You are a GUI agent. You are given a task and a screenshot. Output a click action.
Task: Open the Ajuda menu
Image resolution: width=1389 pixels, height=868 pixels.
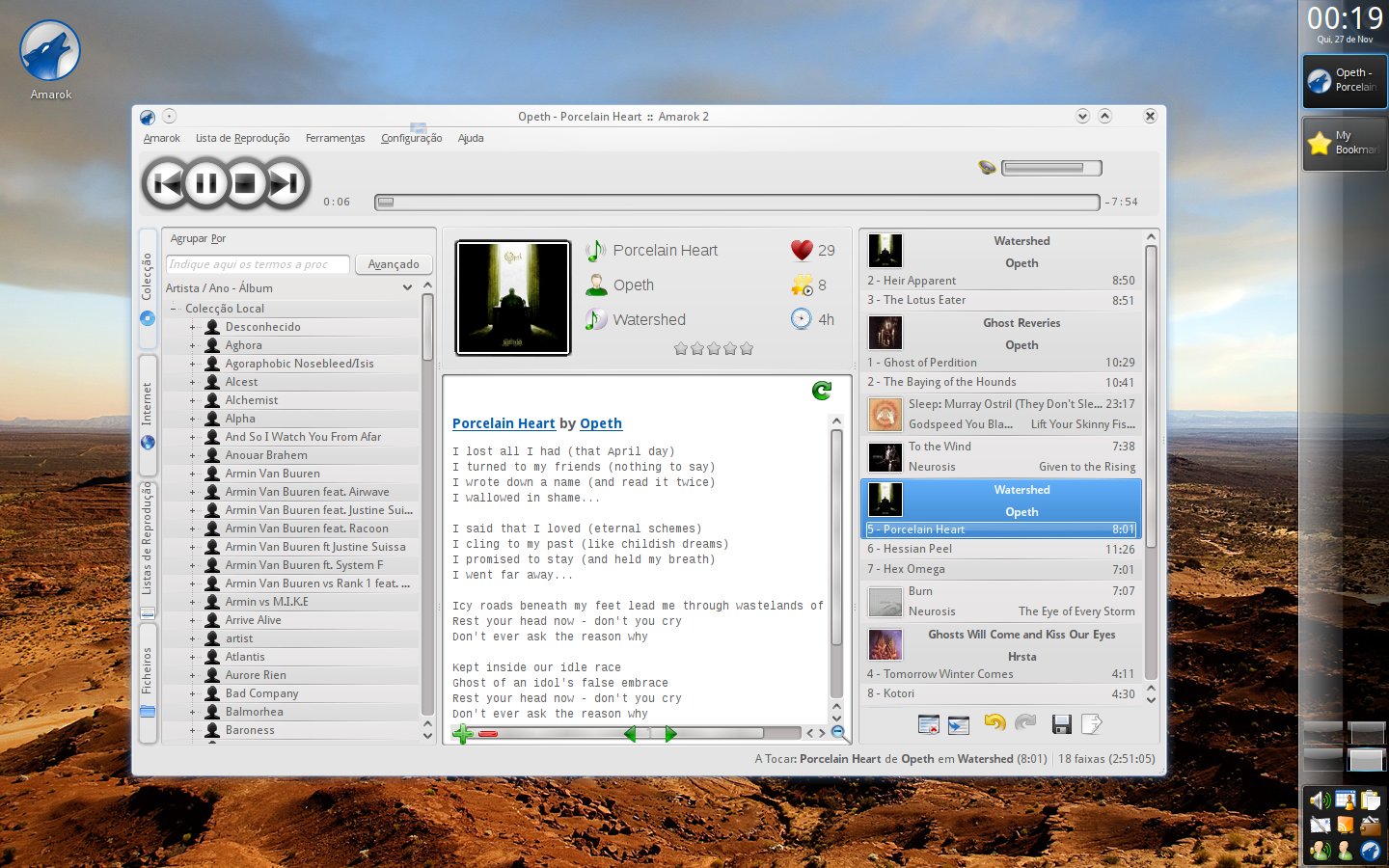tap(471, 138)
